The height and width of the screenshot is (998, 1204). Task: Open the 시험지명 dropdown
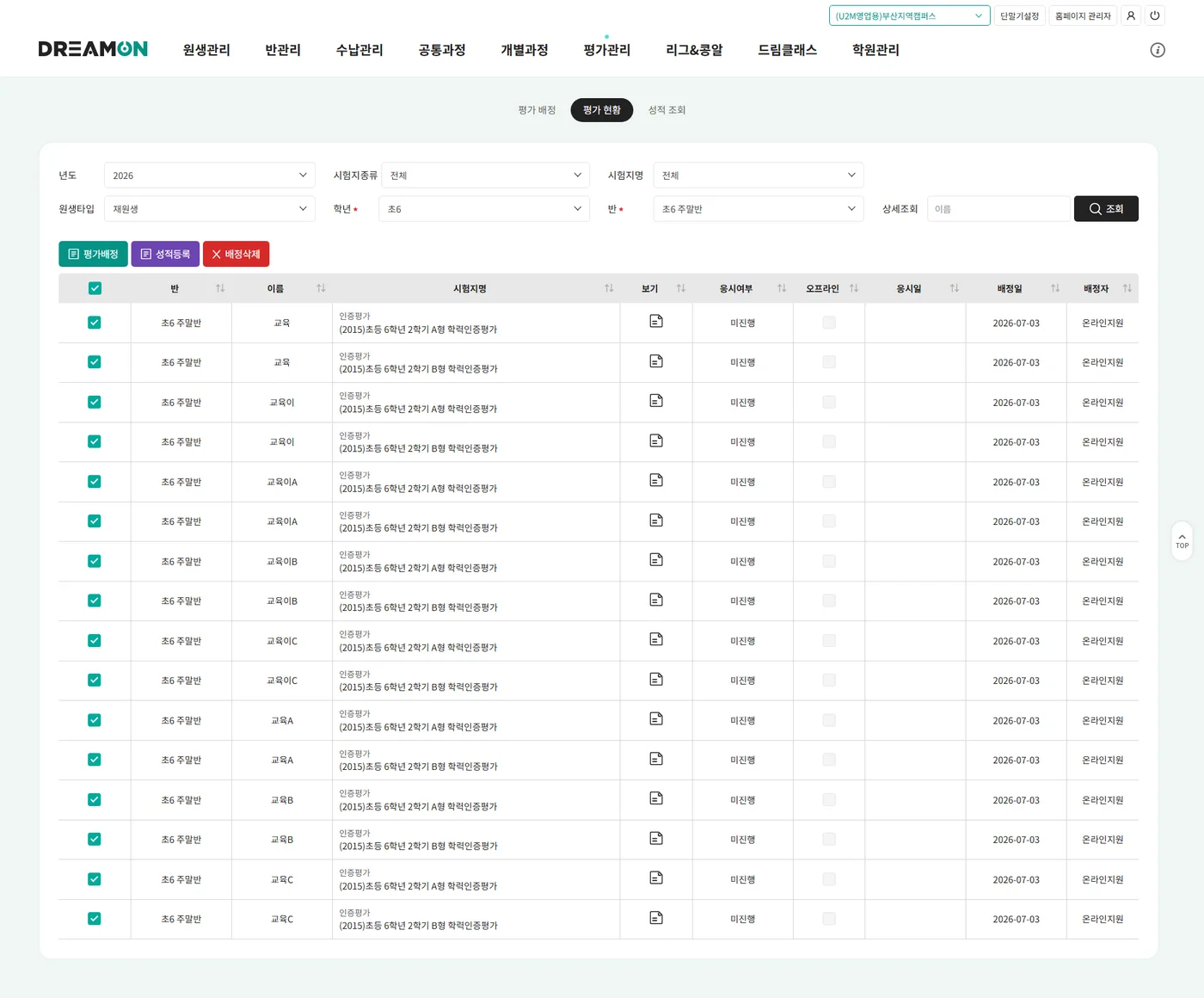pos(759,176)
